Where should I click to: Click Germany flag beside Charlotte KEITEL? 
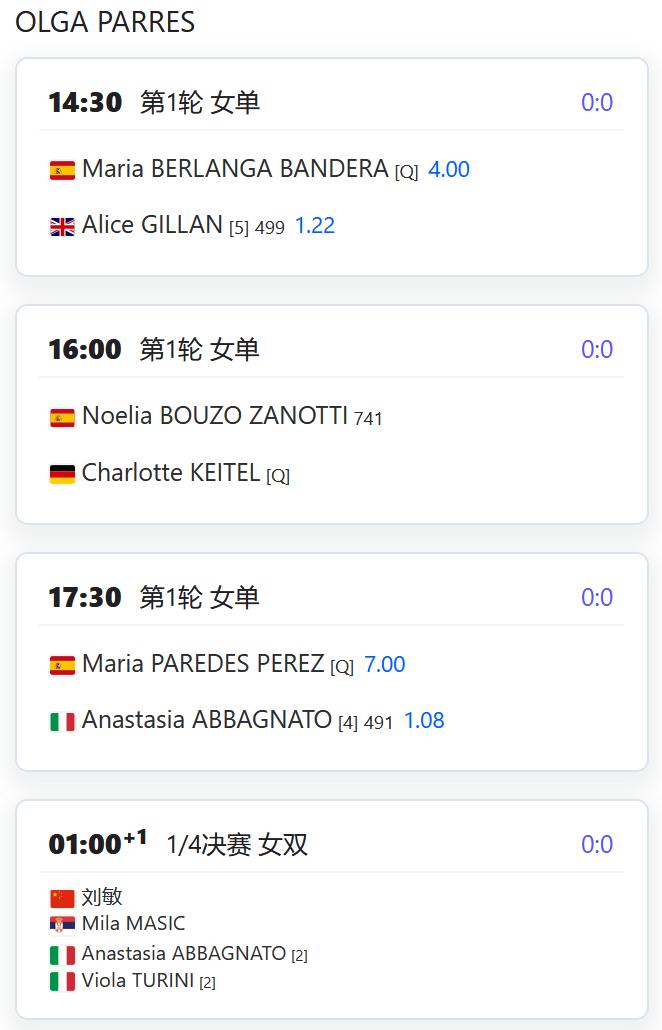point(62,474)
